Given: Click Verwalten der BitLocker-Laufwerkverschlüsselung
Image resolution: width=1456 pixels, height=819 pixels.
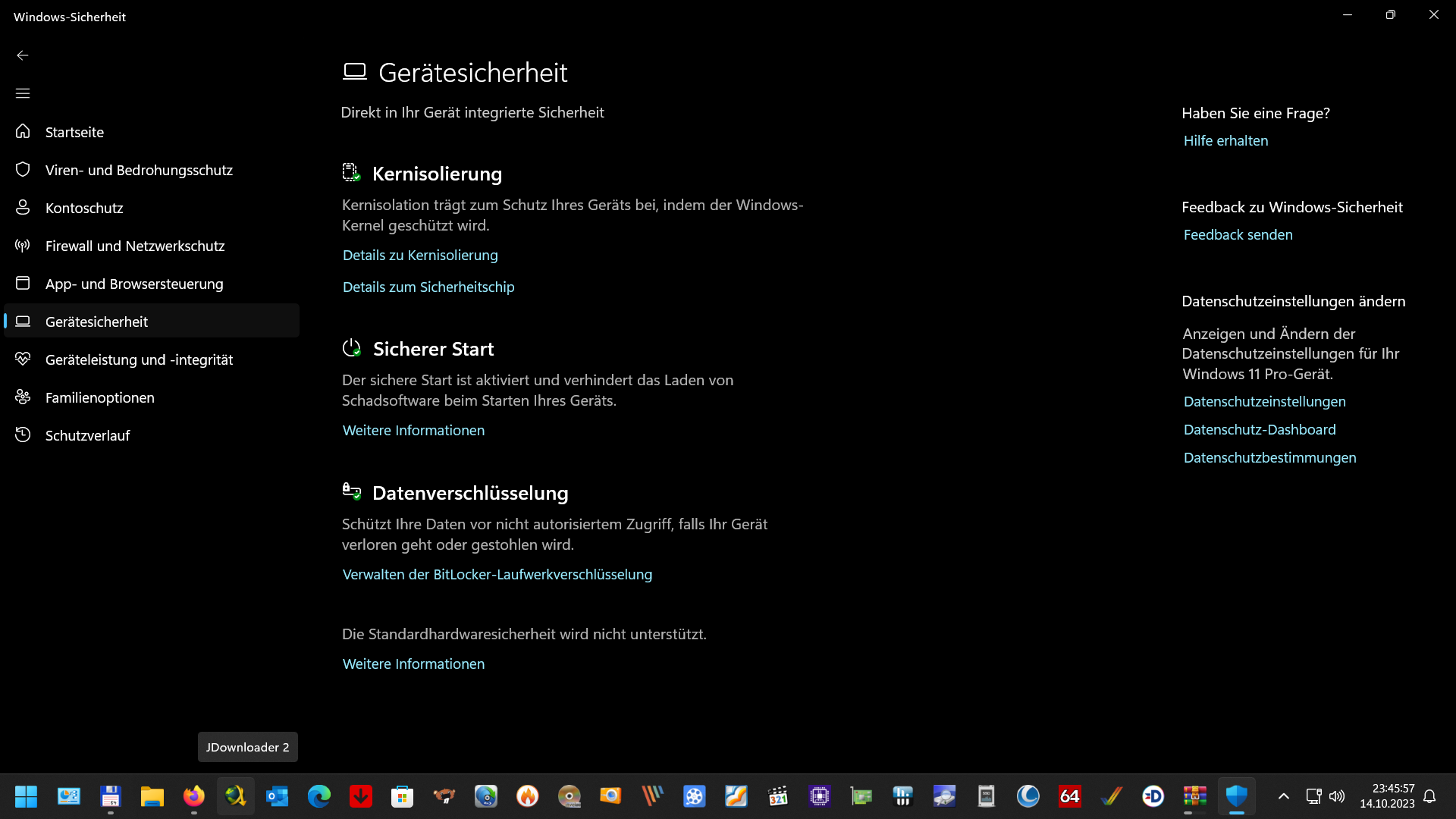Looking at the screenshot, I should point(497,575).
